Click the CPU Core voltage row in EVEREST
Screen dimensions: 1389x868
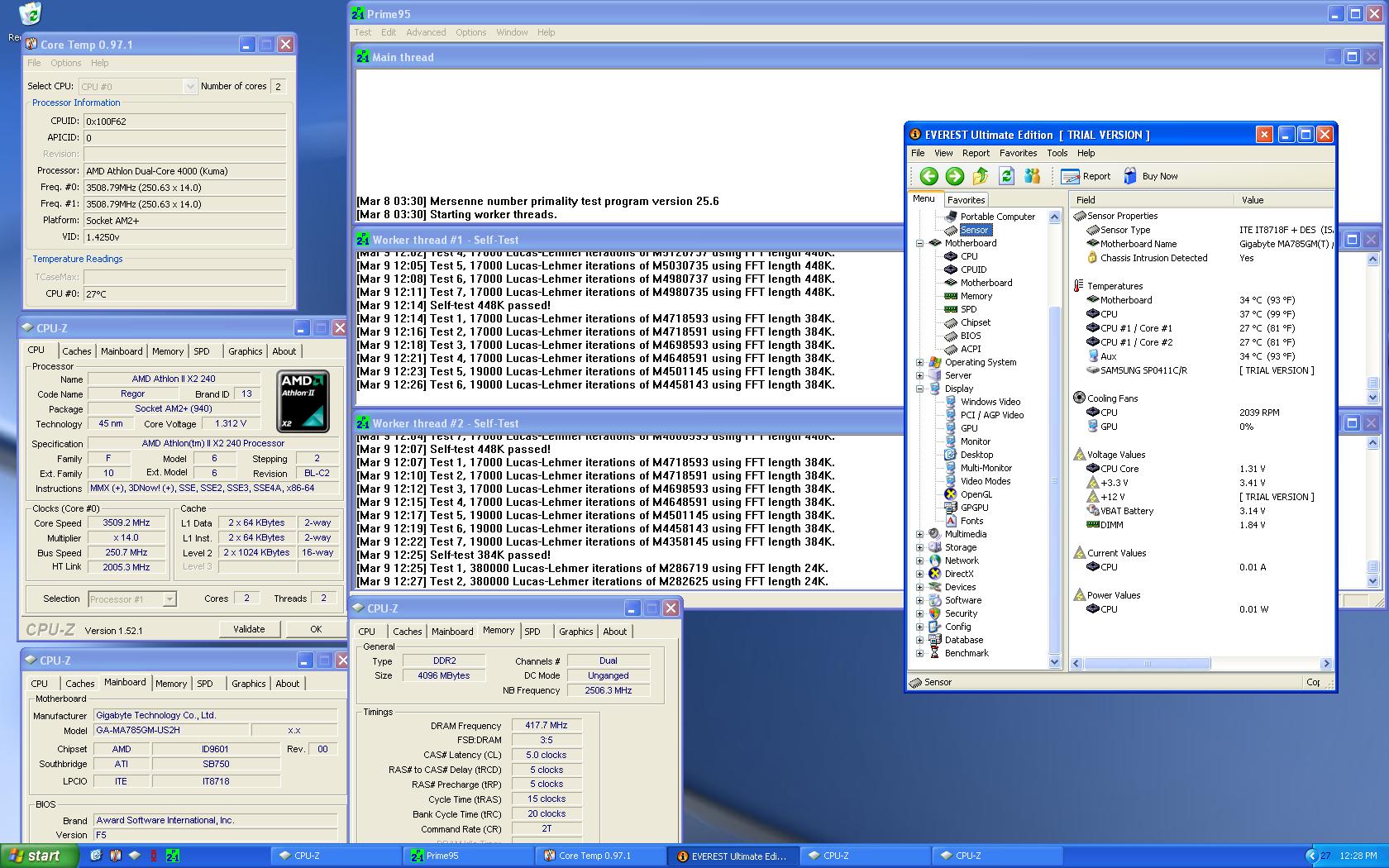point(1203,469)
